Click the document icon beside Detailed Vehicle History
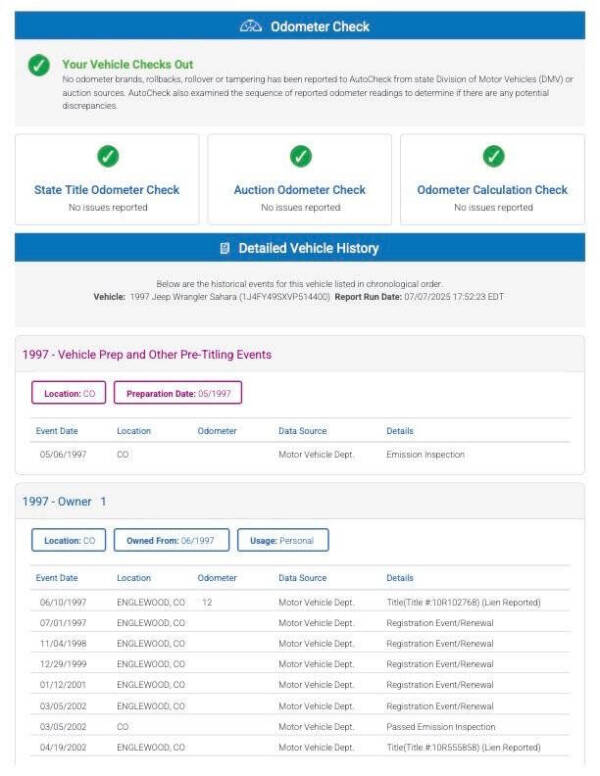This screenshot has width=600, height=776. (x=225, y=248)
